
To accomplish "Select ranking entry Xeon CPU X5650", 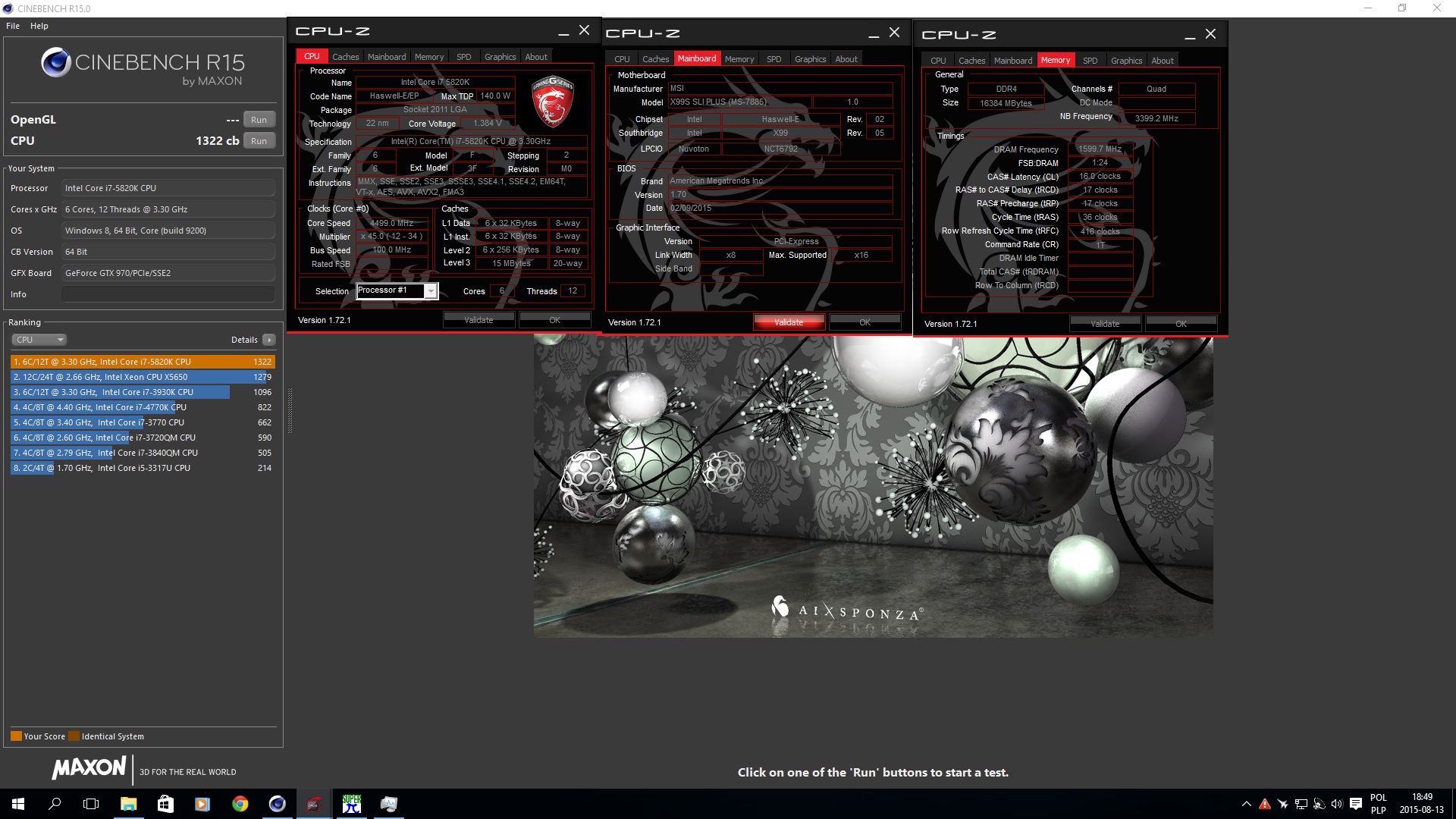I will click(x=143, y=377).
